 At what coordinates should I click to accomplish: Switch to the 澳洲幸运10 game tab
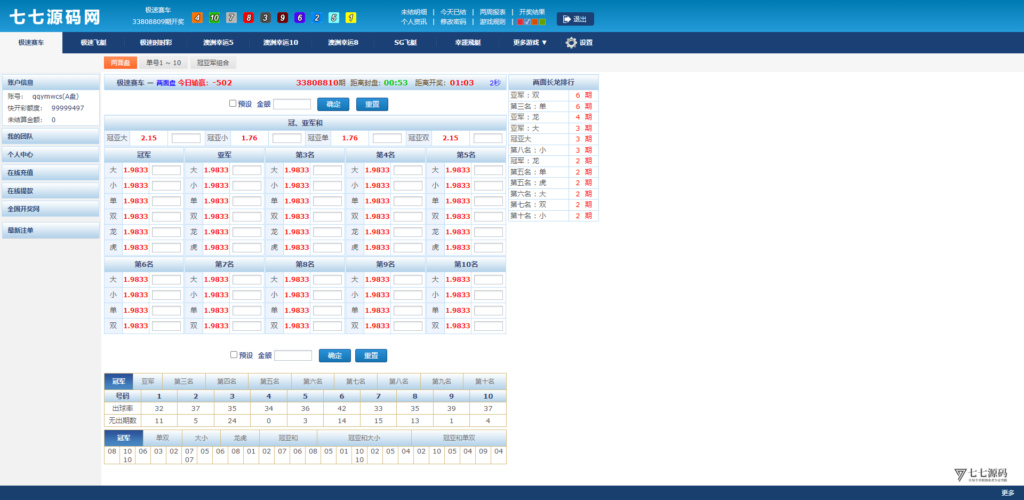[x=280, y=43]
